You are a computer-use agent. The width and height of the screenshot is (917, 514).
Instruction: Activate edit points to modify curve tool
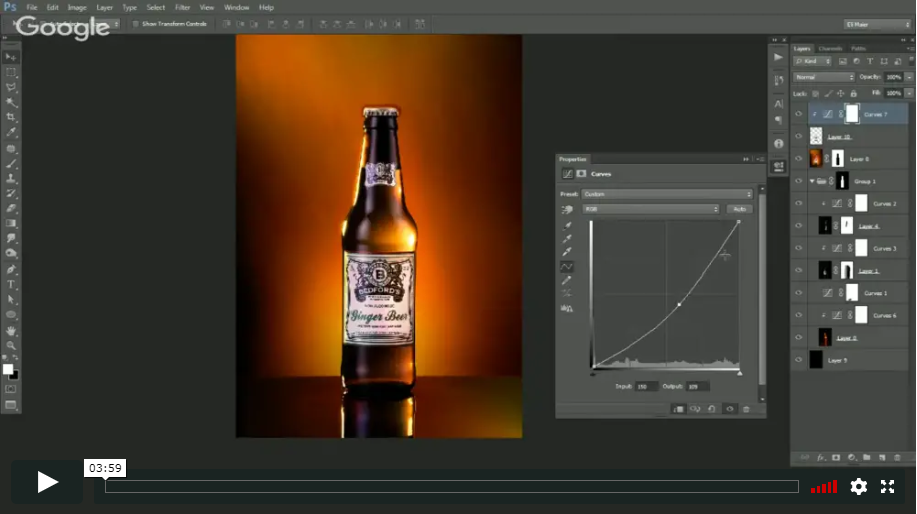pyautogui.click(x=567, y=267)
